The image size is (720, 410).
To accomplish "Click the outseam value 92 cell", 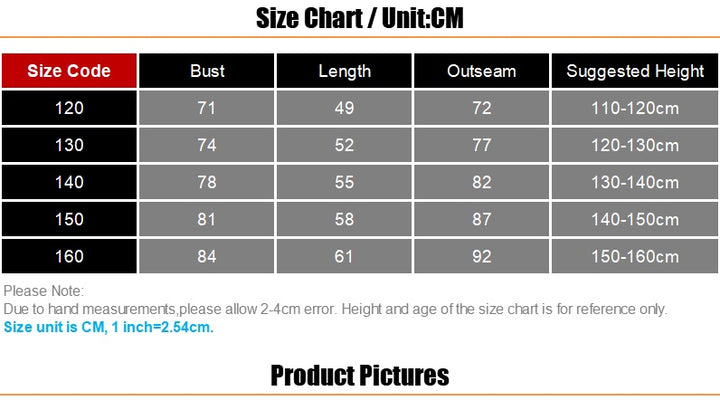I will point(482,256).
